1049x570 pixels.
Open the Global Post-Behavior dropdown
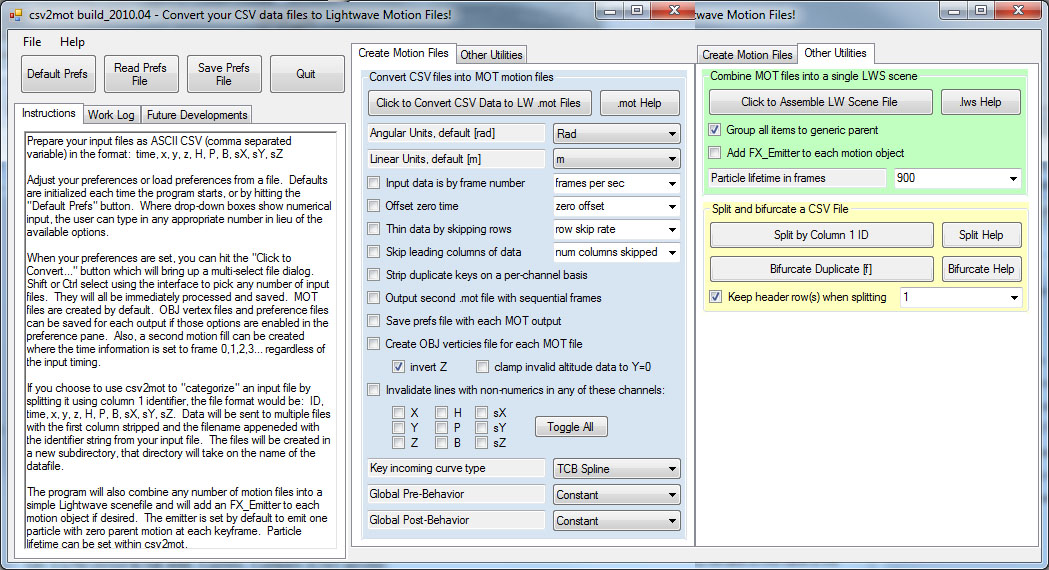pyautogui.click(x=616, y=520)
